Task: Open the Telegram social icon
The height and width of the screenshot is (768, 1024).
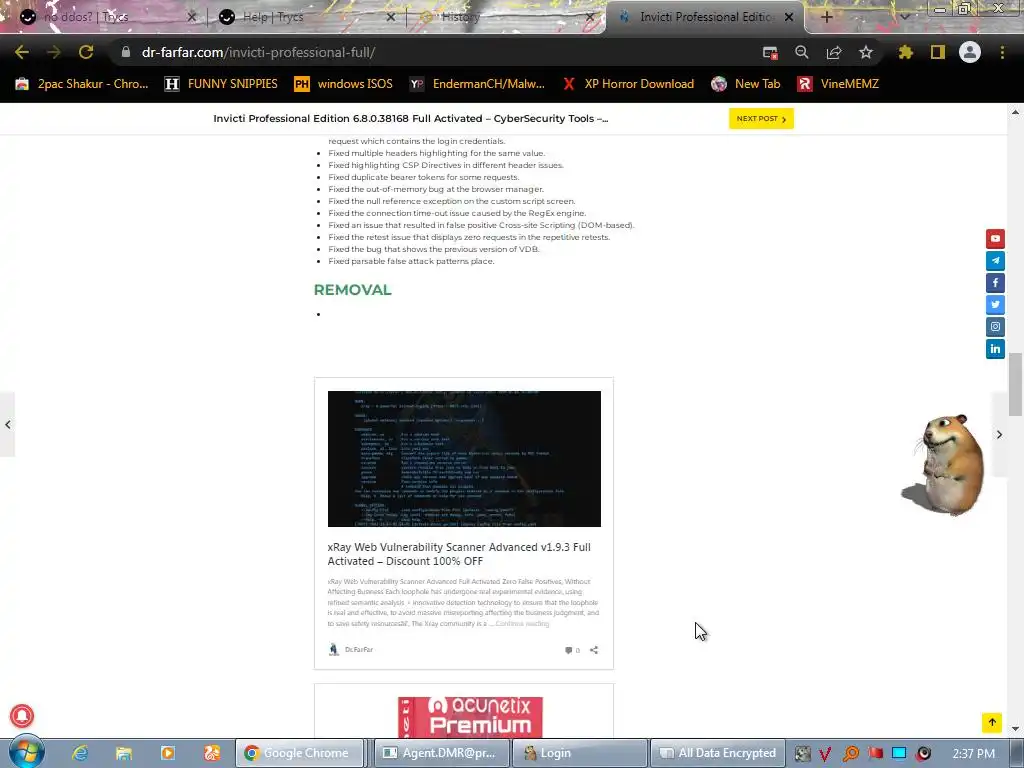Action: tap(995, 261)
